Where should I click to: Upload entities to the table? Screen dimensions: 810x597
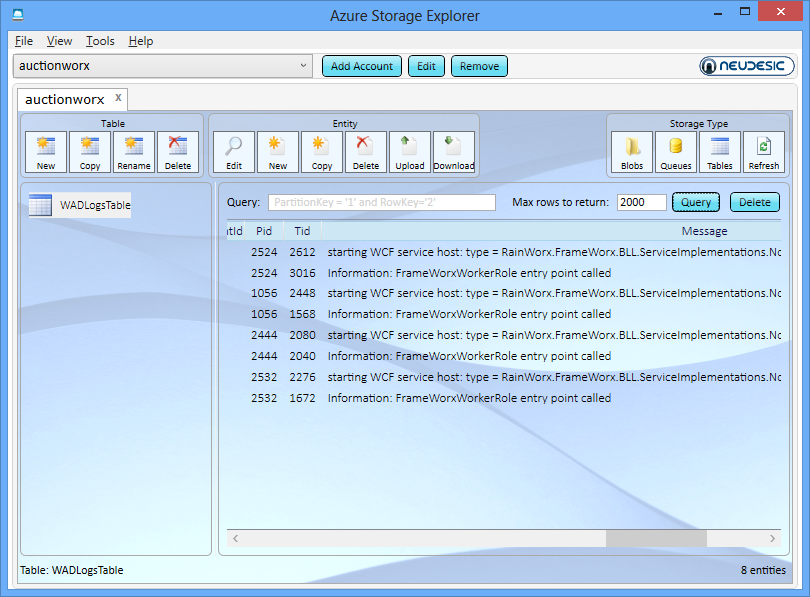pos(410,152)
